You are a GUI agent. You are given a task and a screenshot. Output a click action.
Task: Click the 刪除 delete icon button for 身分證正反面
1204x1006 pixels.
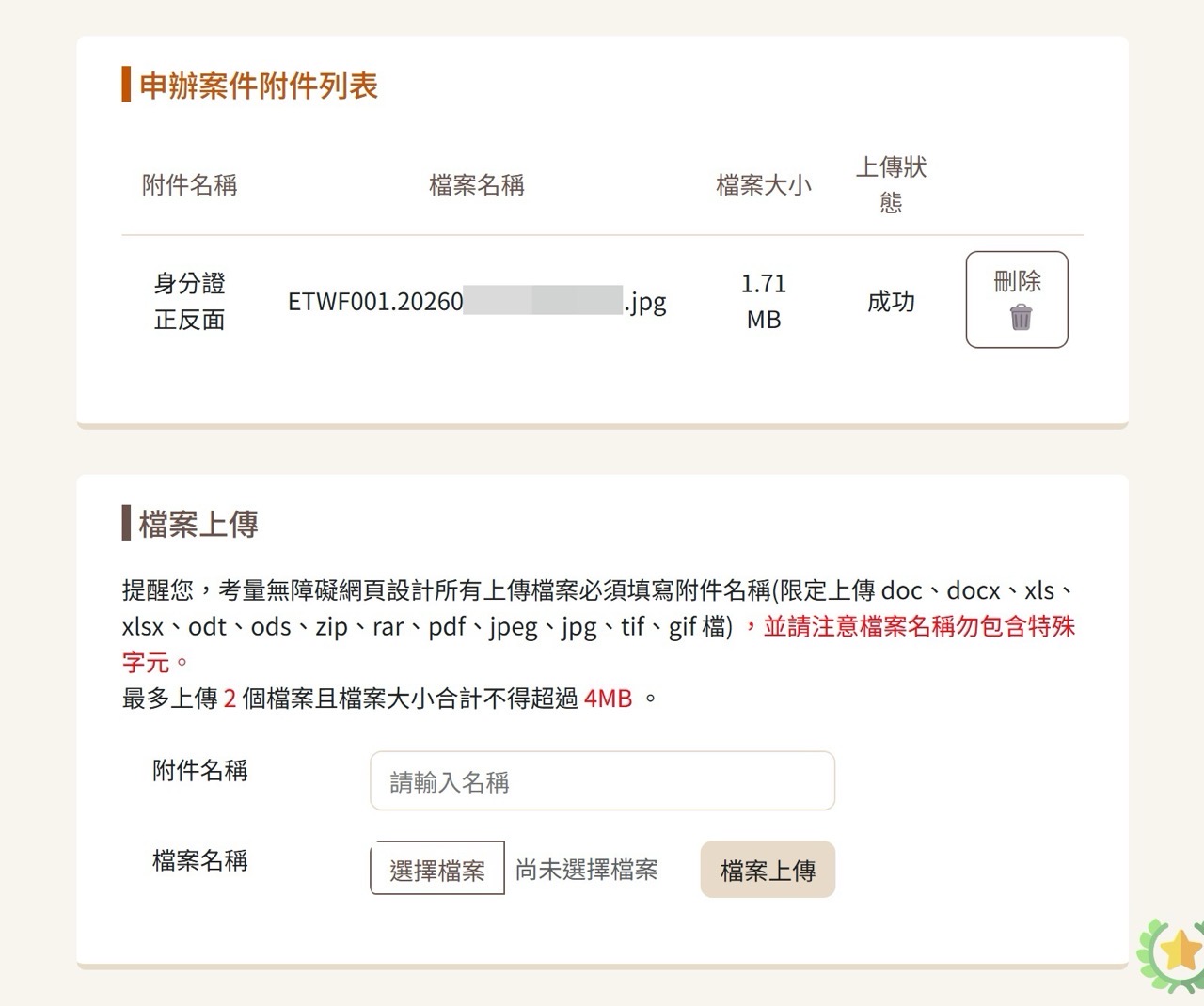click(x=1017, y=299)
